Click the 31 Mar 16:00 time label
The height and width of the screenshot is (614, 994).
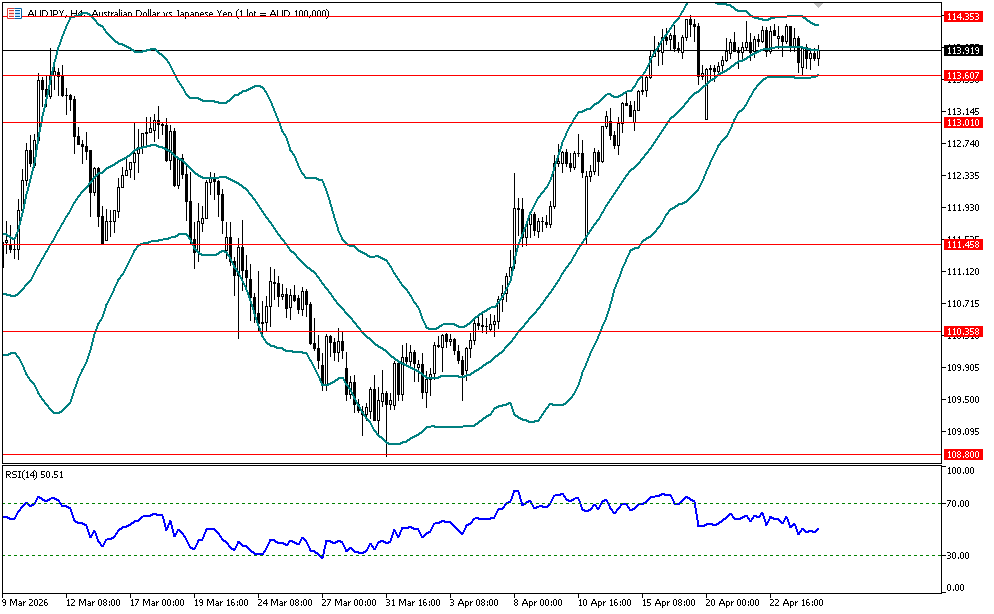[x=412, y=603]
